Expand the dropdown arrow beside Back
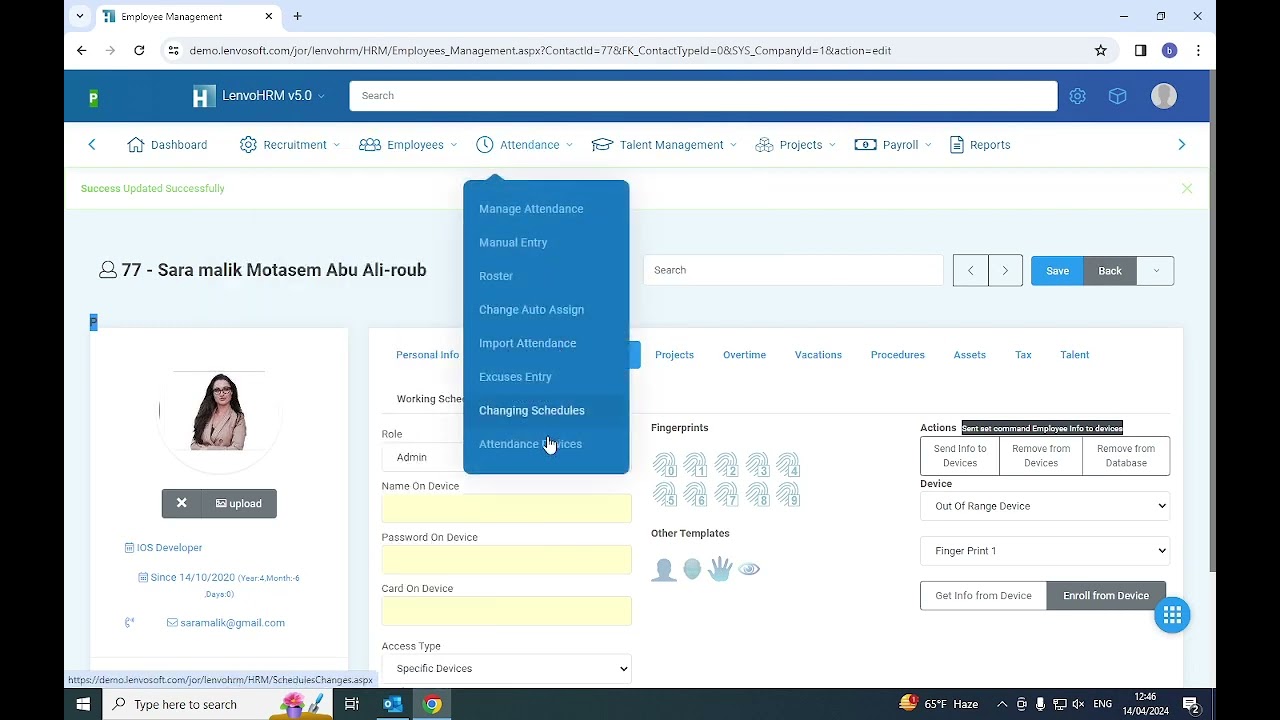 [x=1155, y=271]
